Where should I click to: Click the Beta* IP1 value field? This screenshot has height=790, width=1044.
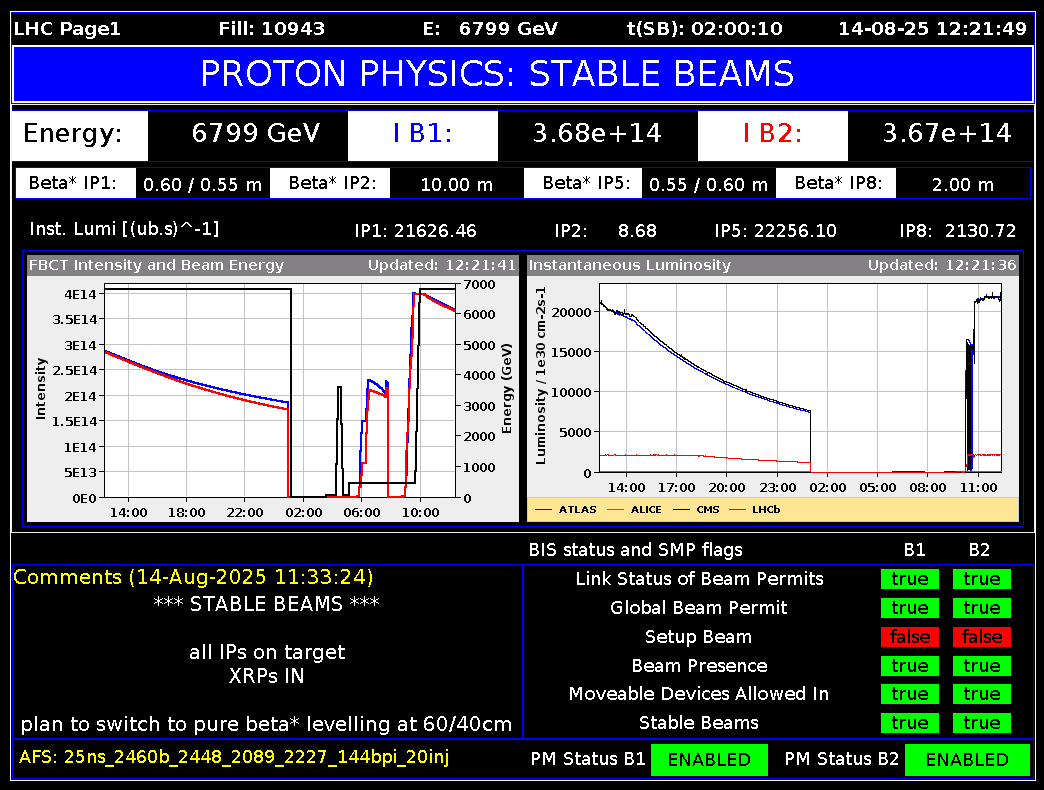[x=200, y=184]
